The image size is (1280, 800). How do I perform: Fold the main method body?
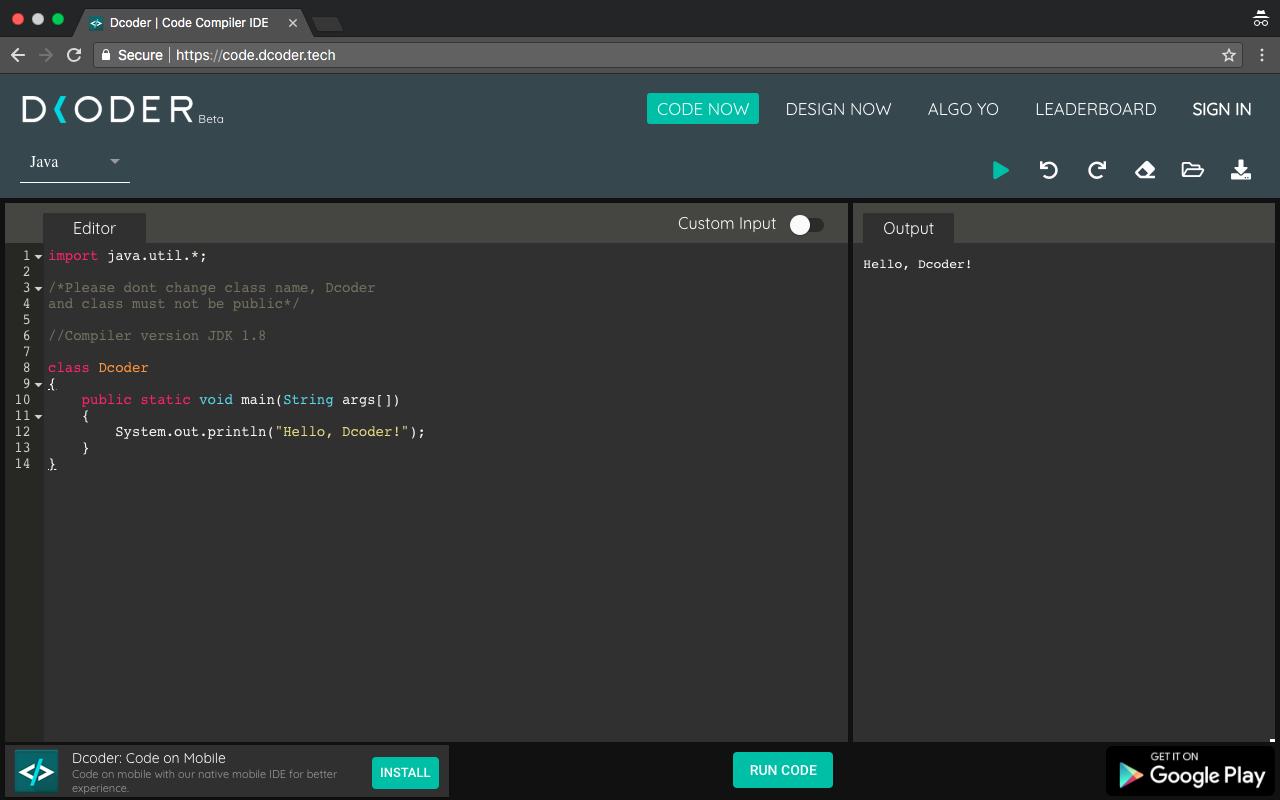pos(38,415)
